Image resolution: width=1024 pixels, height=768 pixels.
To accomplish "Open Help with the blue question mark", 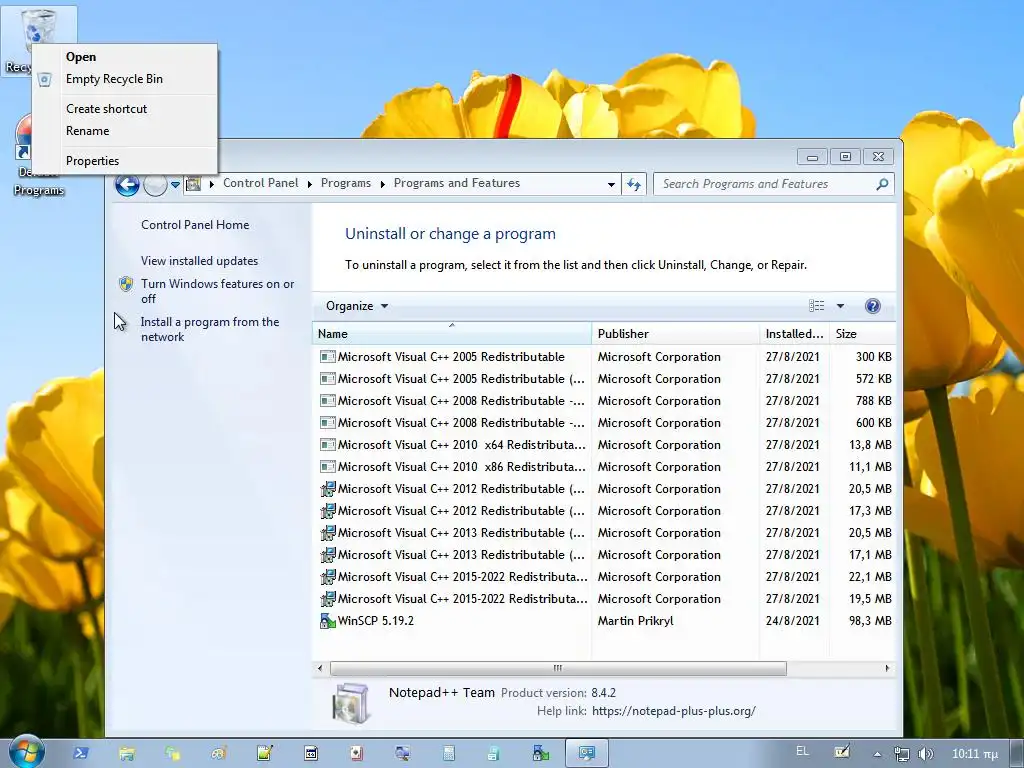I will click(x=872, y=306).
